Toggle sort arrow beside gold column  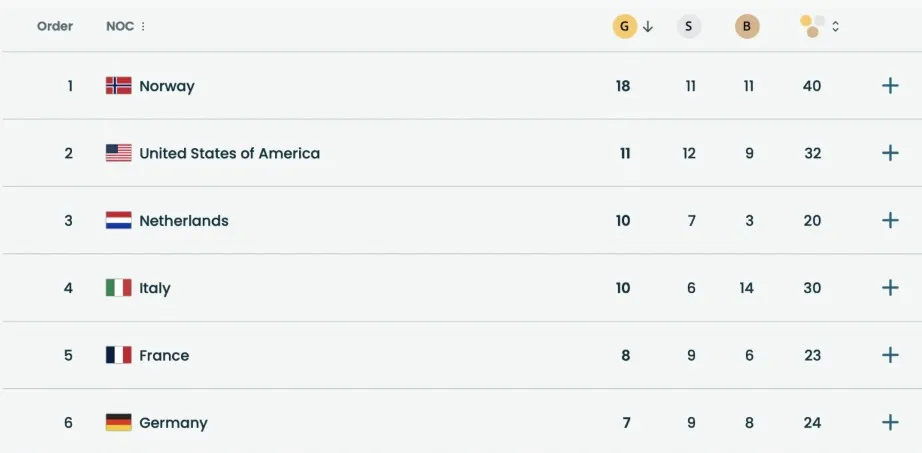point(648,27)
